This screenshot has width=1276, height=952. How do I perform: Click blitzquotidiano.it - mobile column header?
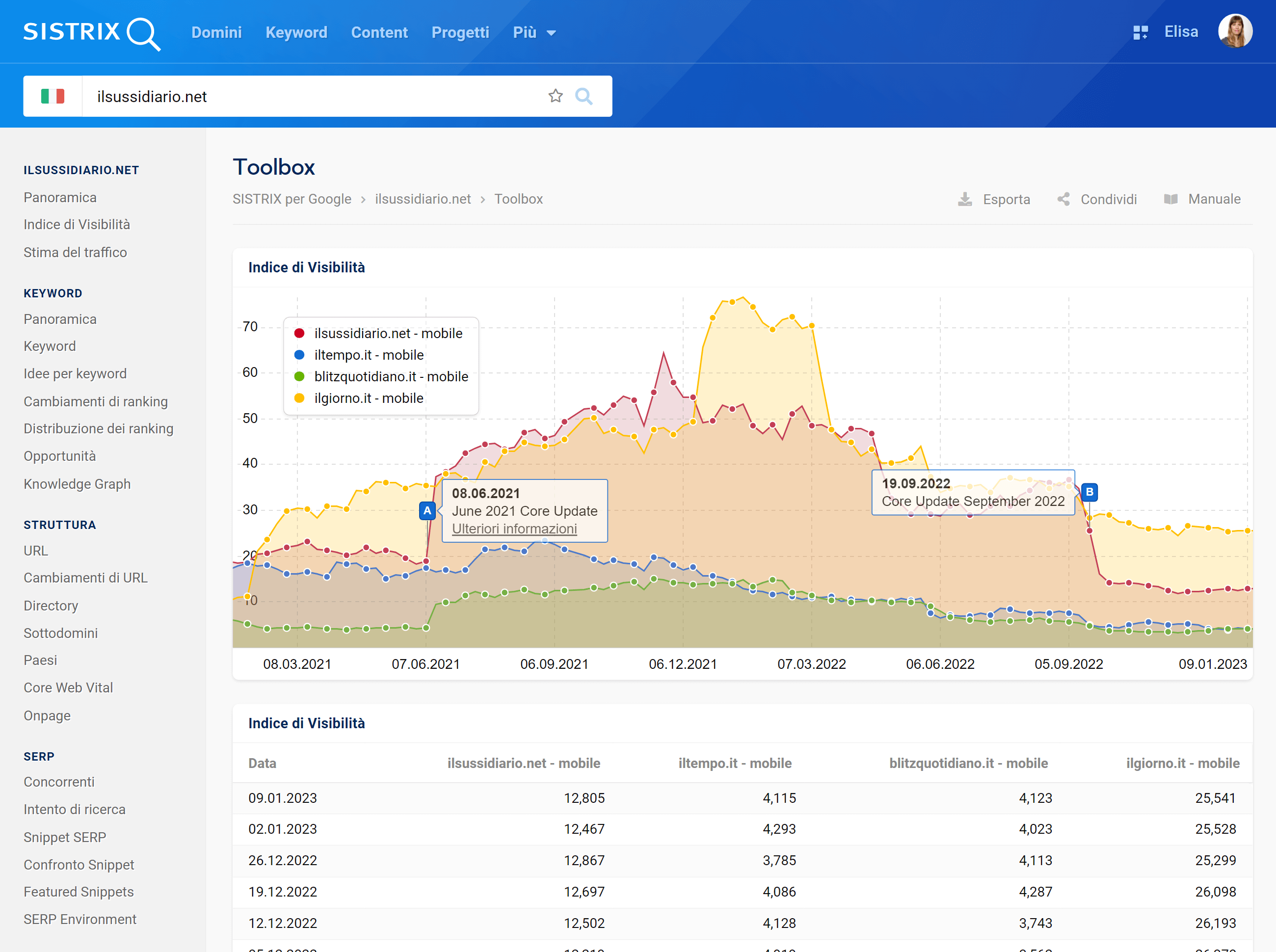(968, 764)
